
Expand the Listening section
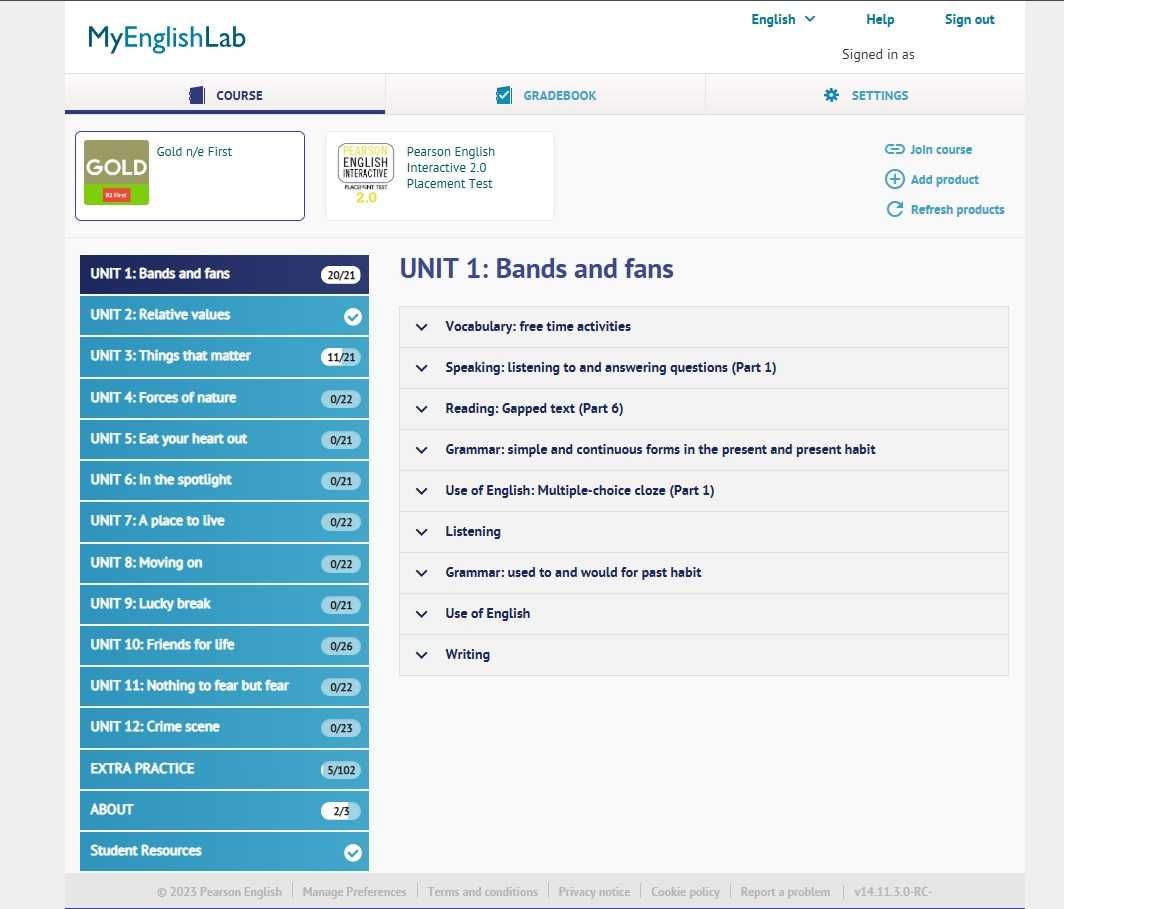[x=704, y=531]
